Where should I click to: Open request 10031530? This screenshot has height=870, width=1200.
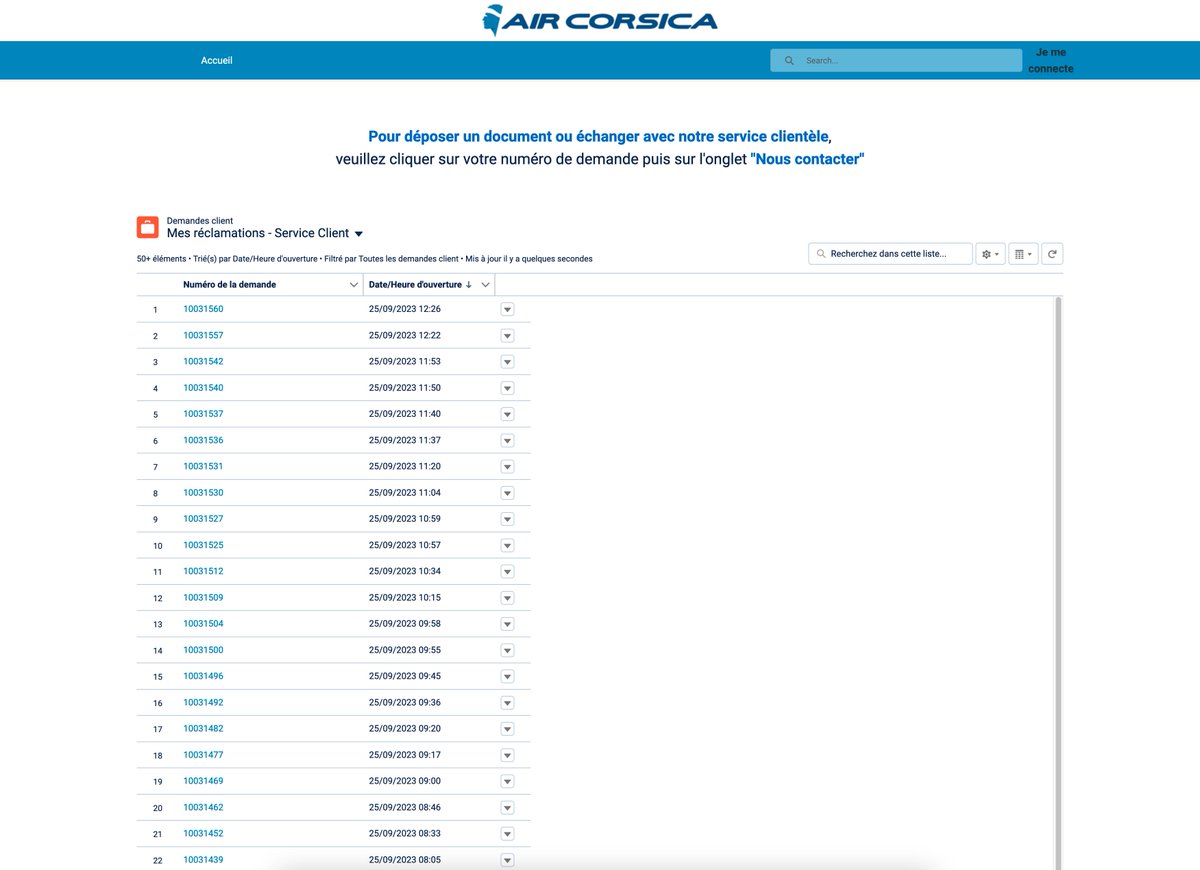(x=203, y=492)
